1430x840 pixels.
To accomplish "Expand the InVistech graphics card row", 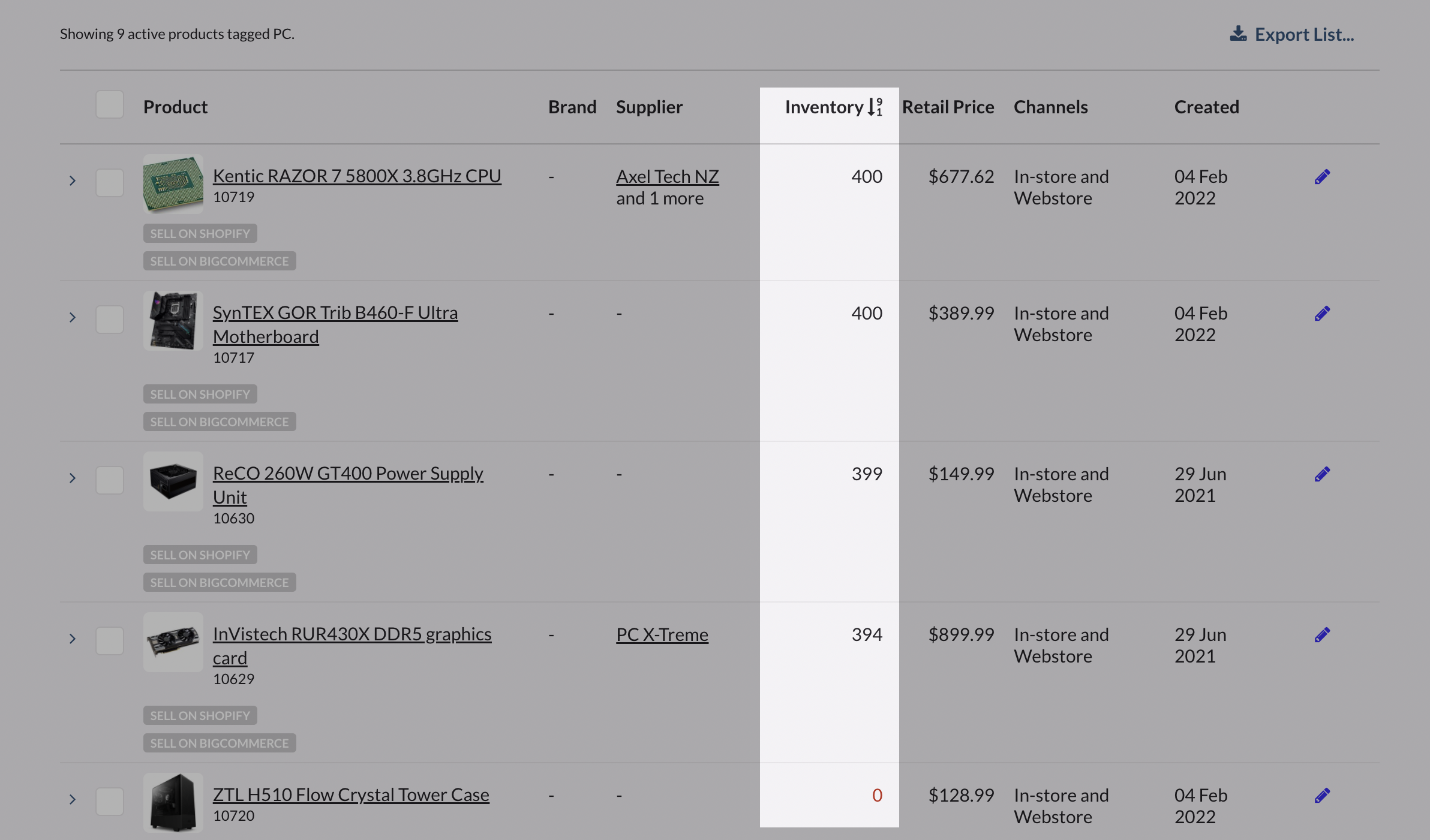I will [73, 639].
